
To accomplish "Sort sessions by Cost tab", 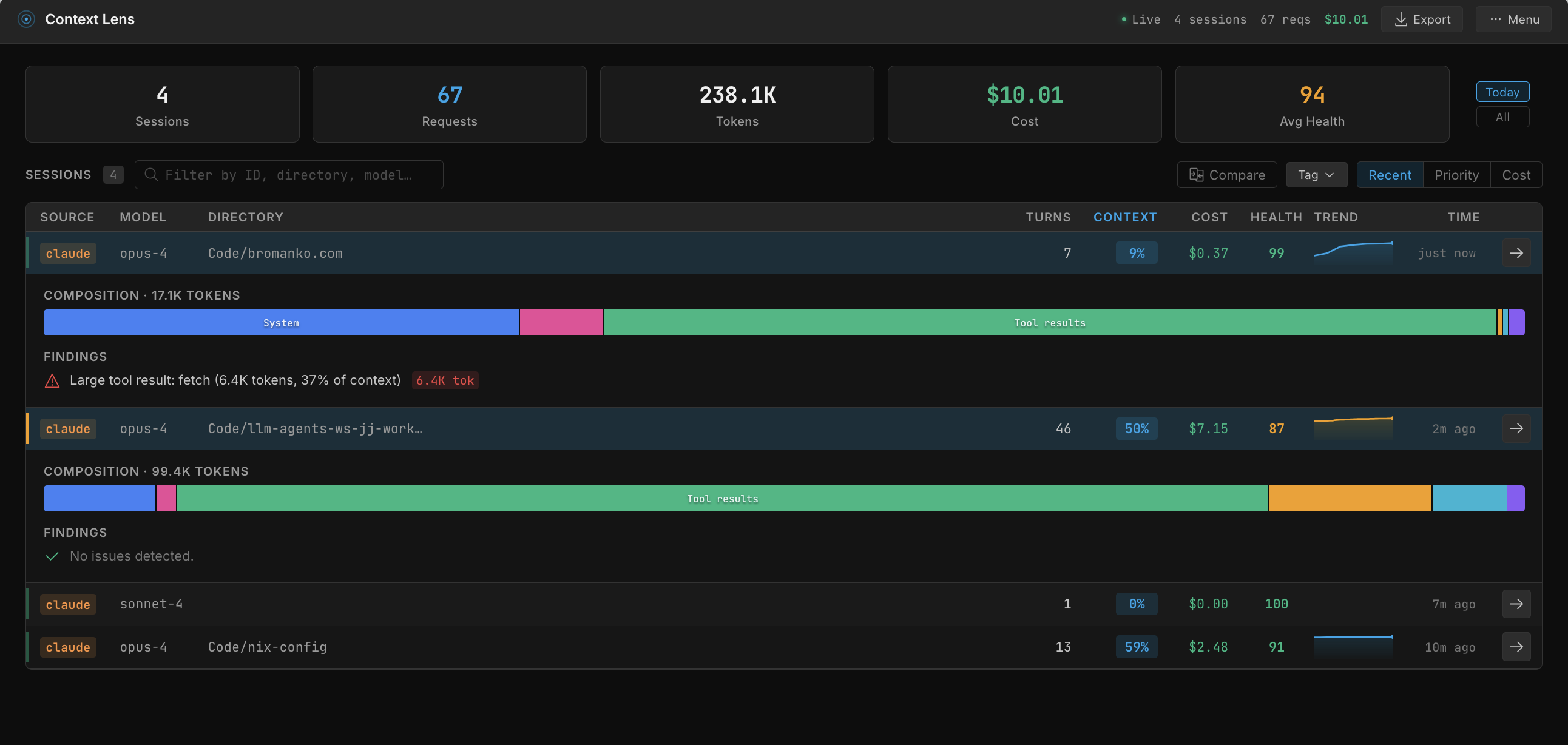I will [x=1516, y=175].
